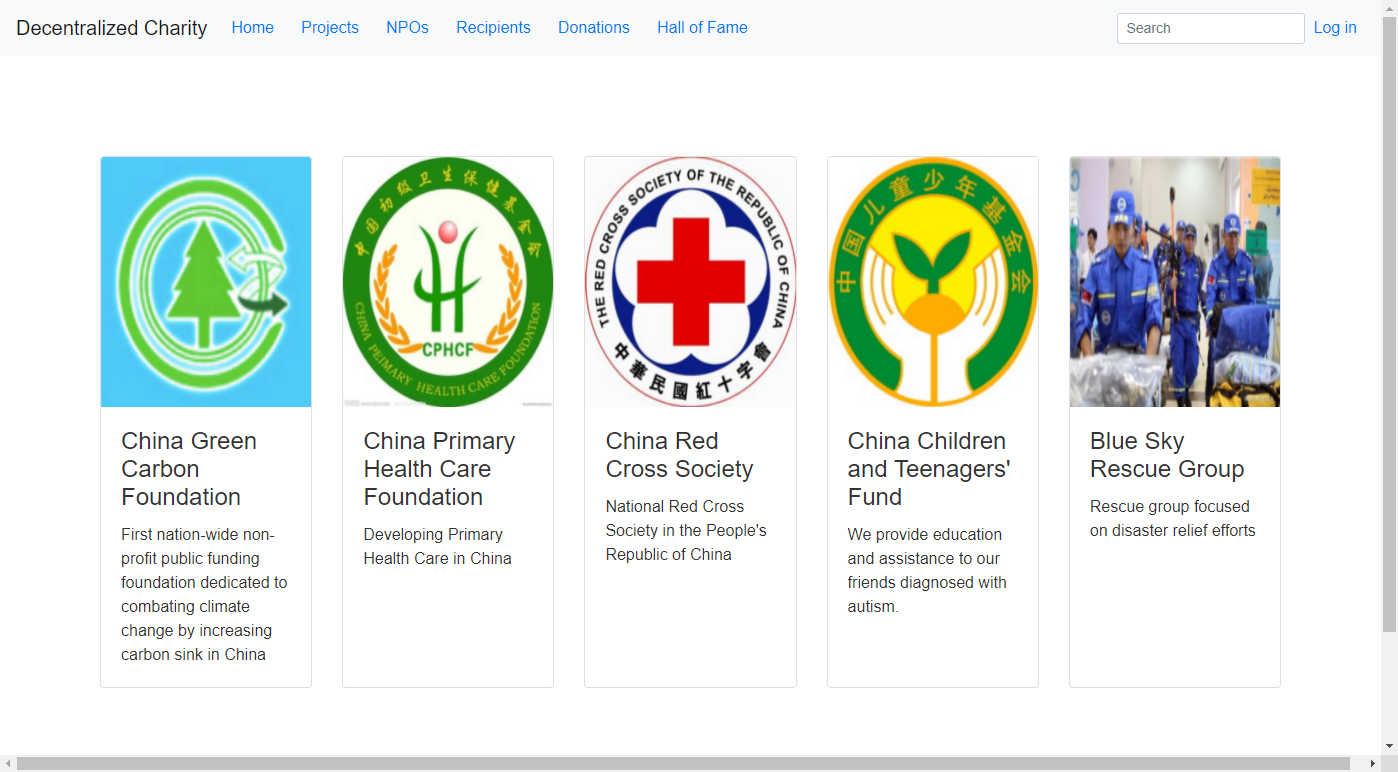Click the description about combating climate change

click(204, 594)
